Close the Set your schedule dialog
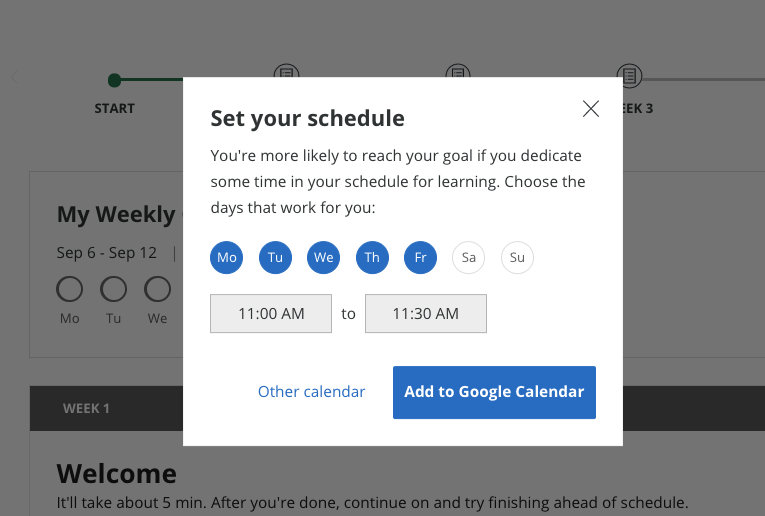This screenshot has width=765, height=516. (591, 109)
